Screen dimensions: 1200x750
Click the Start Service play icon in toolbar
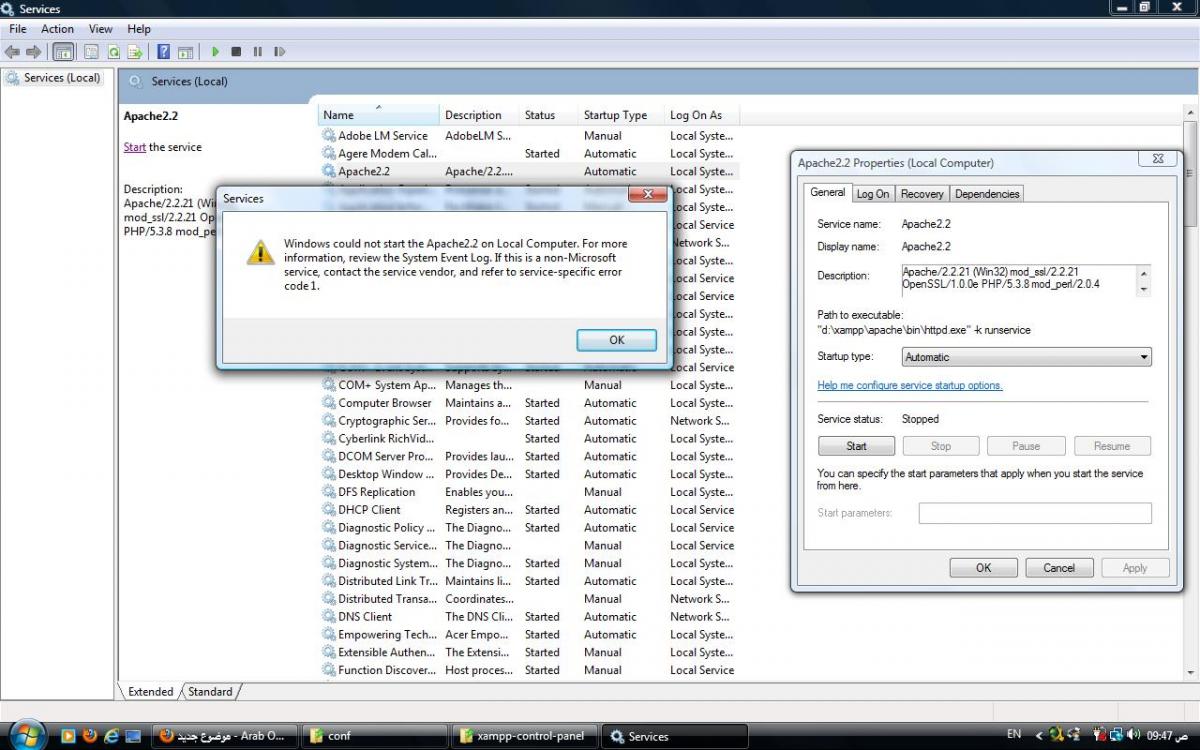pyautogui.click(x=215, y=52)
